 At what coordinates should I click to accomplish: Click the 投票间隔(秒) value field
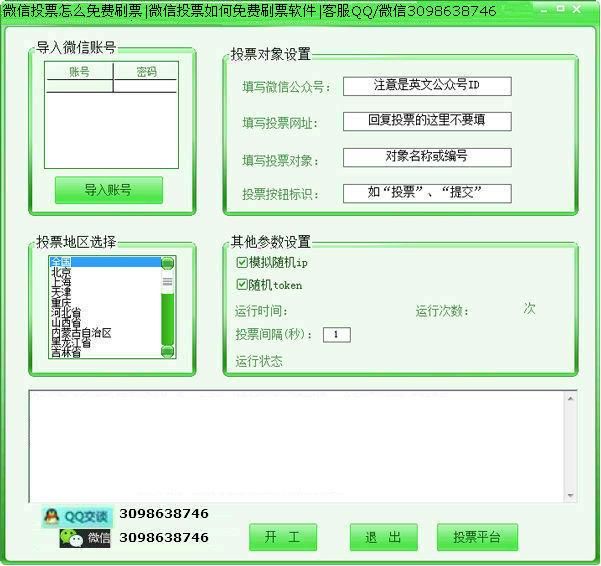point(337,335)
